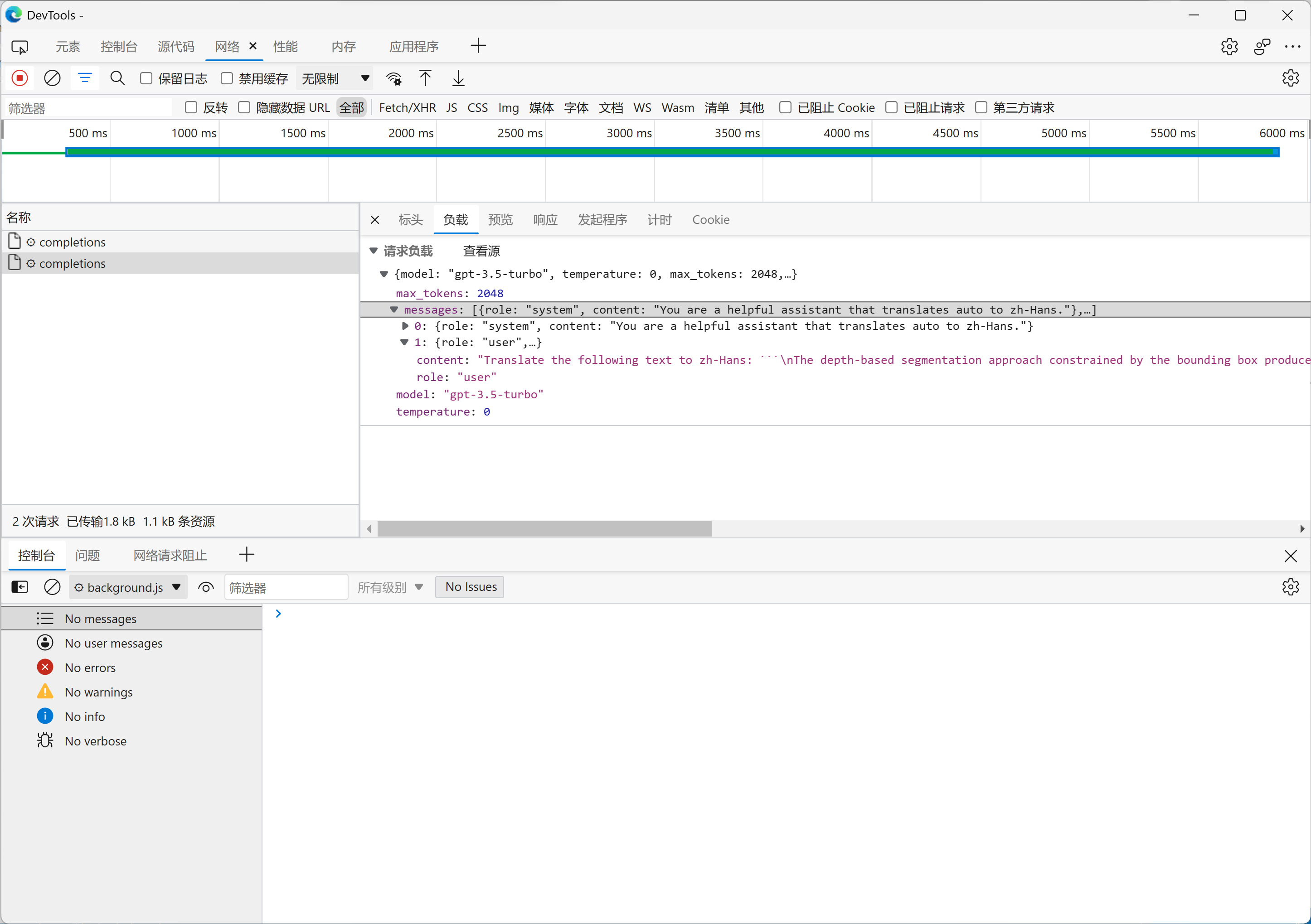
Task: Open network conditions wifi icon
Action: (x=393, y=78)
